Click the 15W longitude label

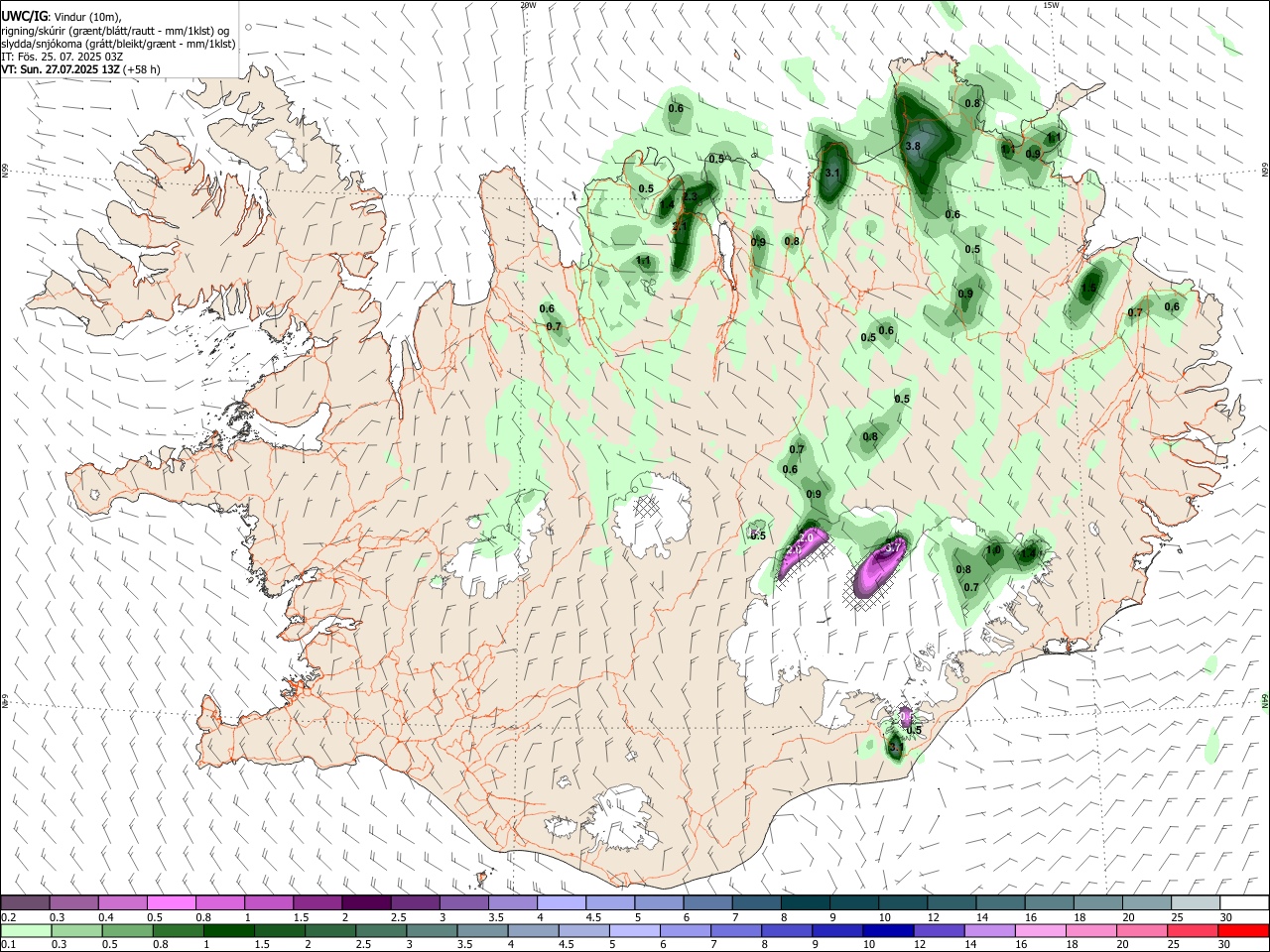[1051, 5]
